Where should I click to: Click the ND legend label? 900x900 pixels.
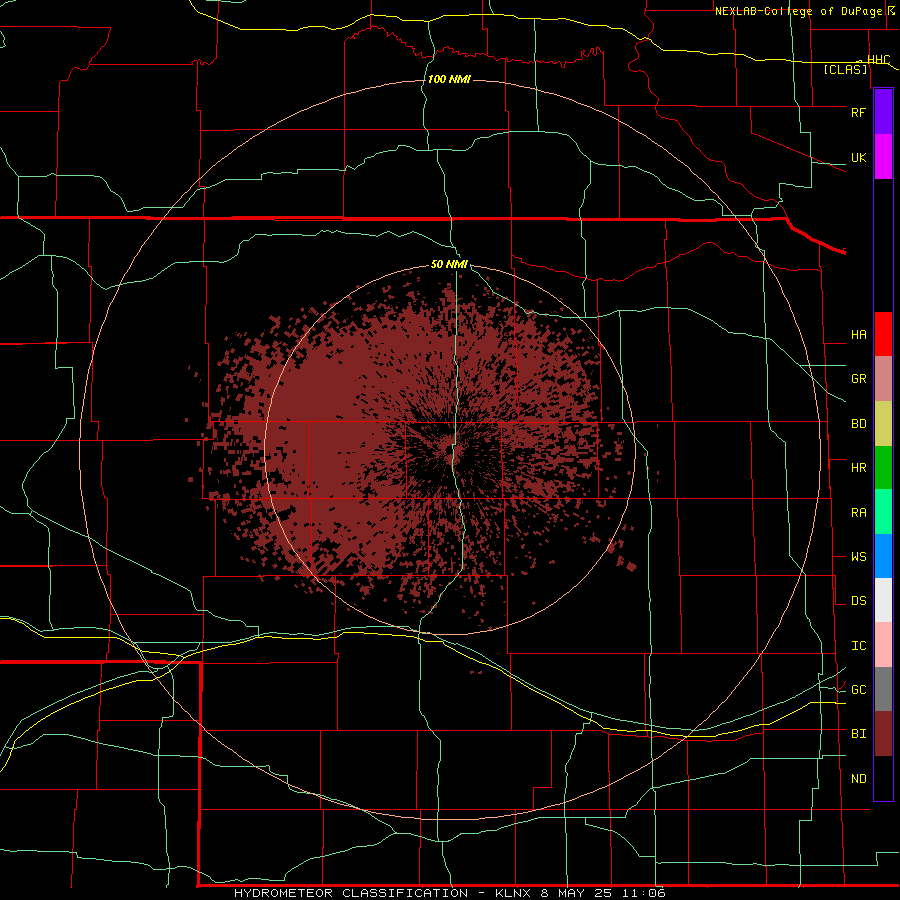tap(858, 779)
